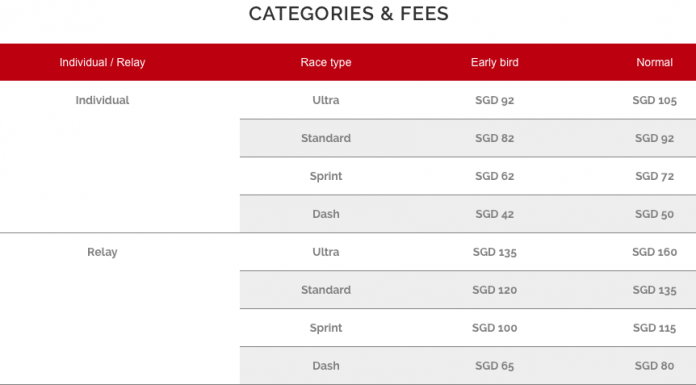Click Relay Sprint early bird SGD 100
Screen dimensions: 696x385
[x=494, y=328]
